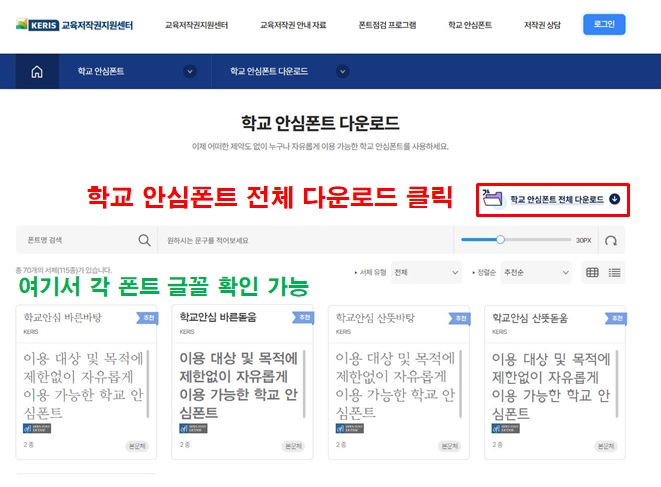Click the 학교안심 바른바탕 preview text
The width and height of the screenshot is (661, 487).
click(83, 385)
